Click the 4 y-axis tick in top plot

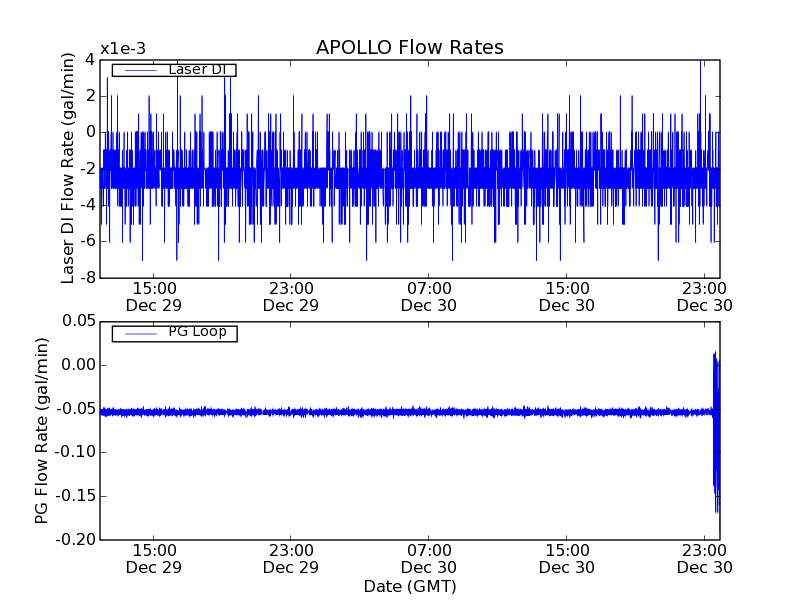(89, 59)
